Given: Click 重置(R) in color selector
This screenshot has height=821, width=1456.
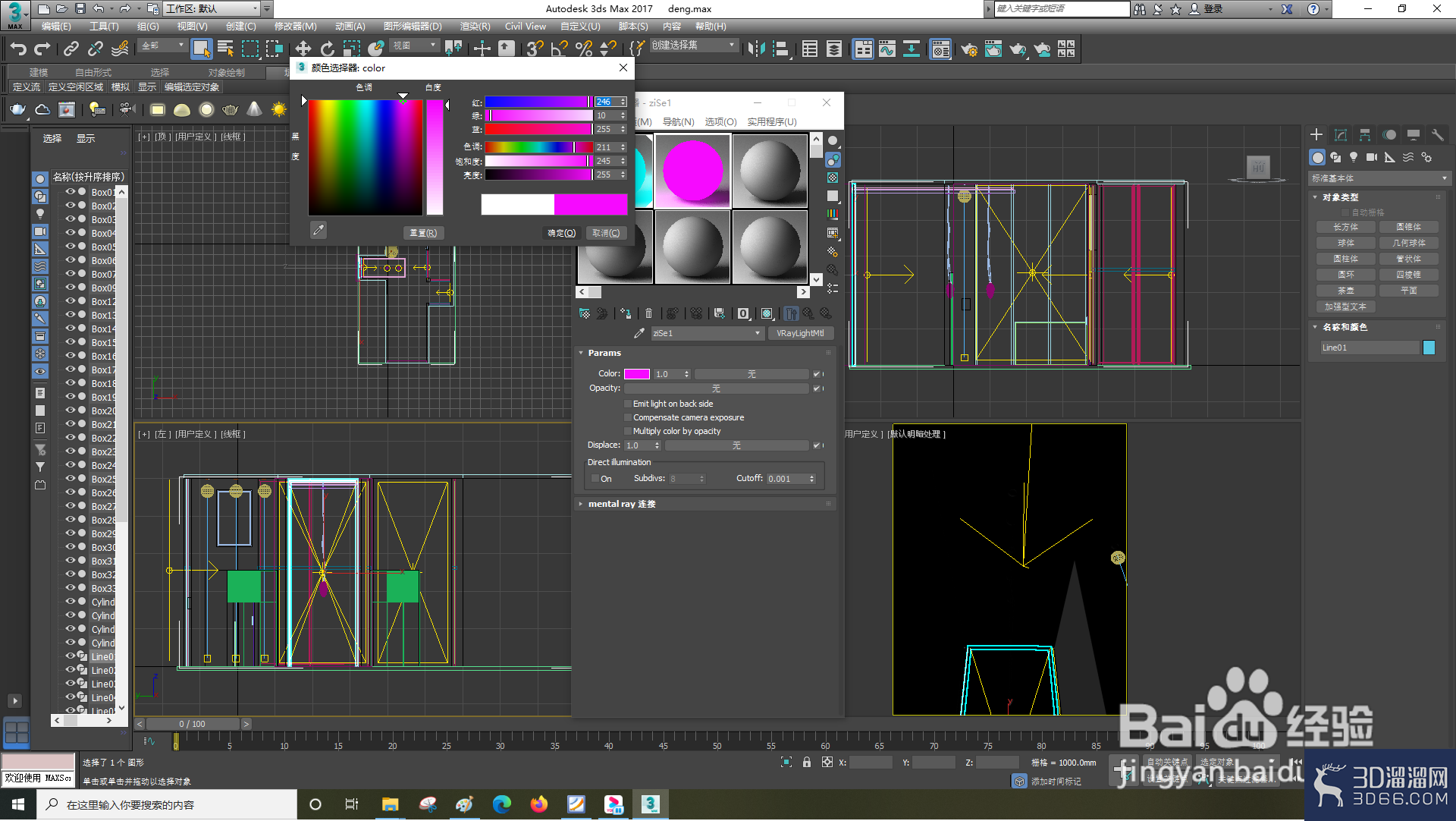Looking at the screenshot, I should coord(423,233).
